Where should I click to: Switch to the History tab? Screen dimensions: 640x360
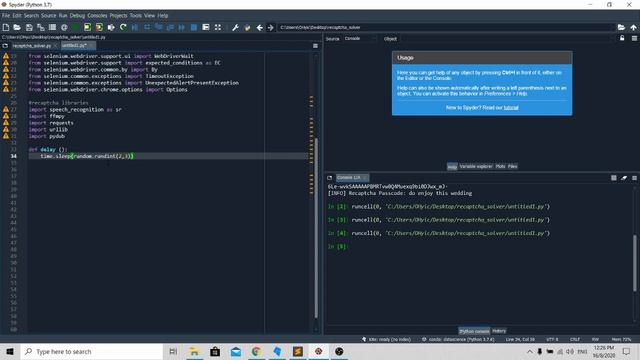tap(499, 331)
